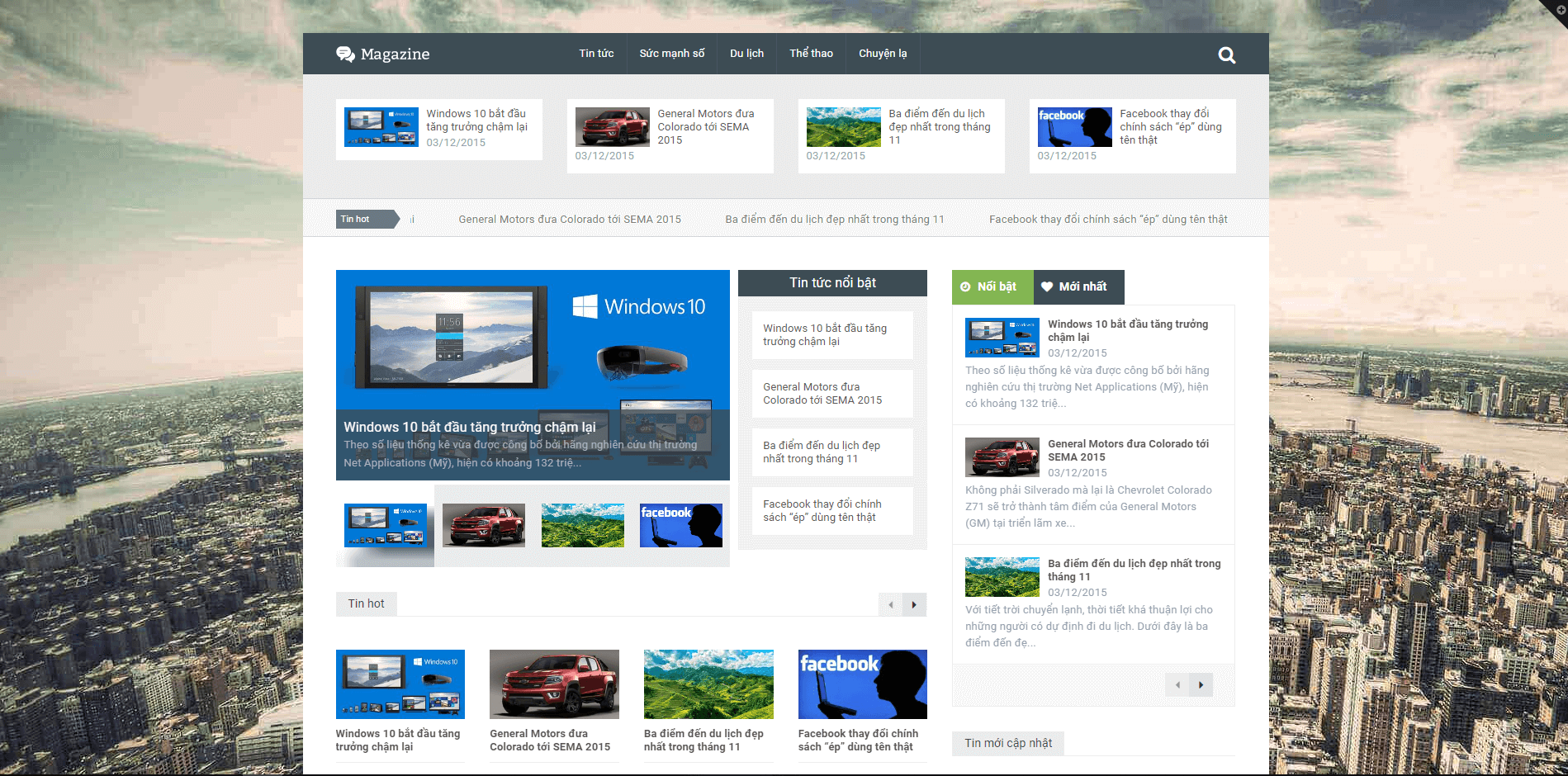Click Windows 10 image in Tin hot carousel
This screenshot has width=1568, height=776.
click(400, 684)
